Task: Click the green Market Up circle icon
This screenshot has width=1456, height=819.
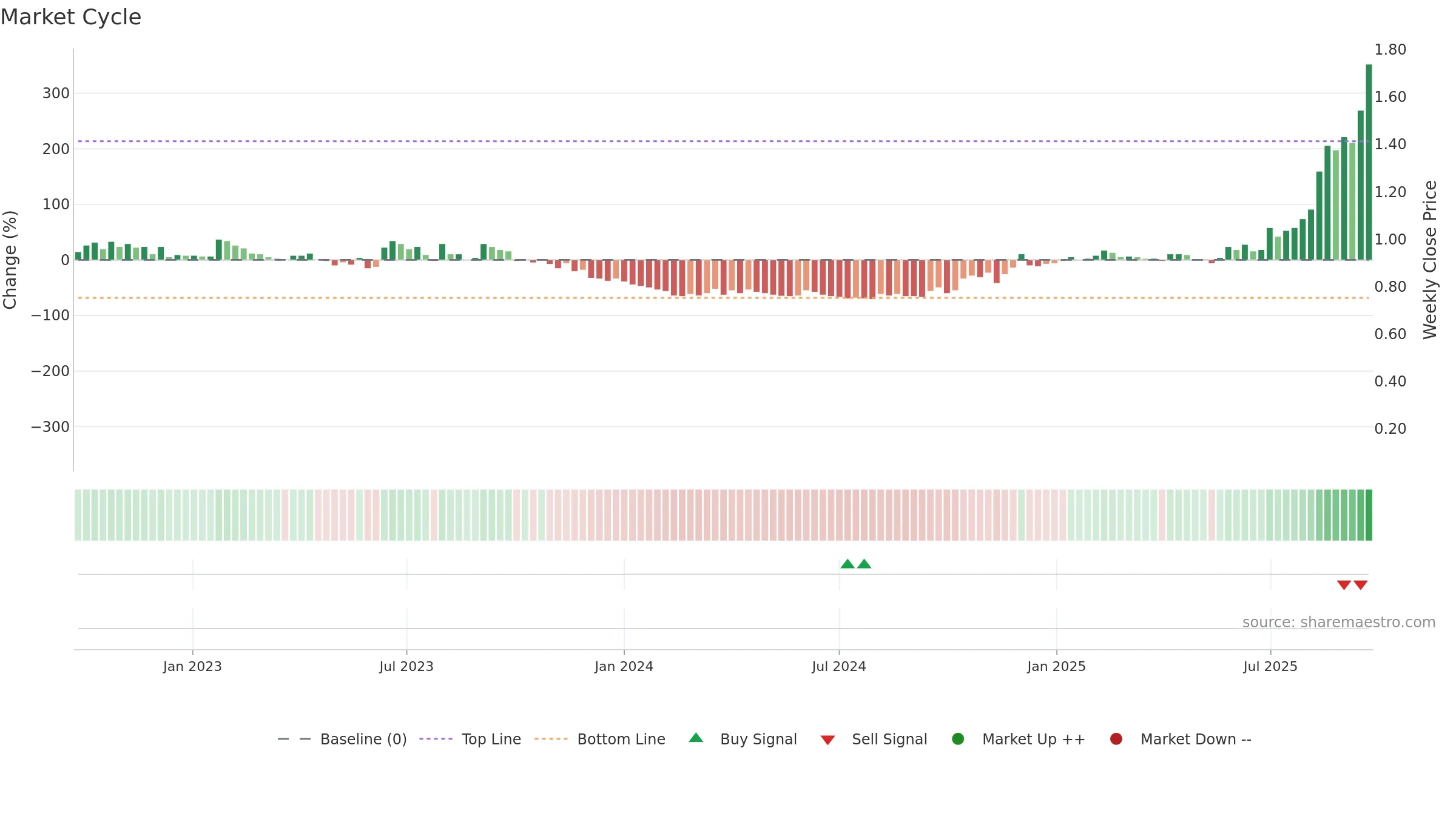Action: pos(958,739)
